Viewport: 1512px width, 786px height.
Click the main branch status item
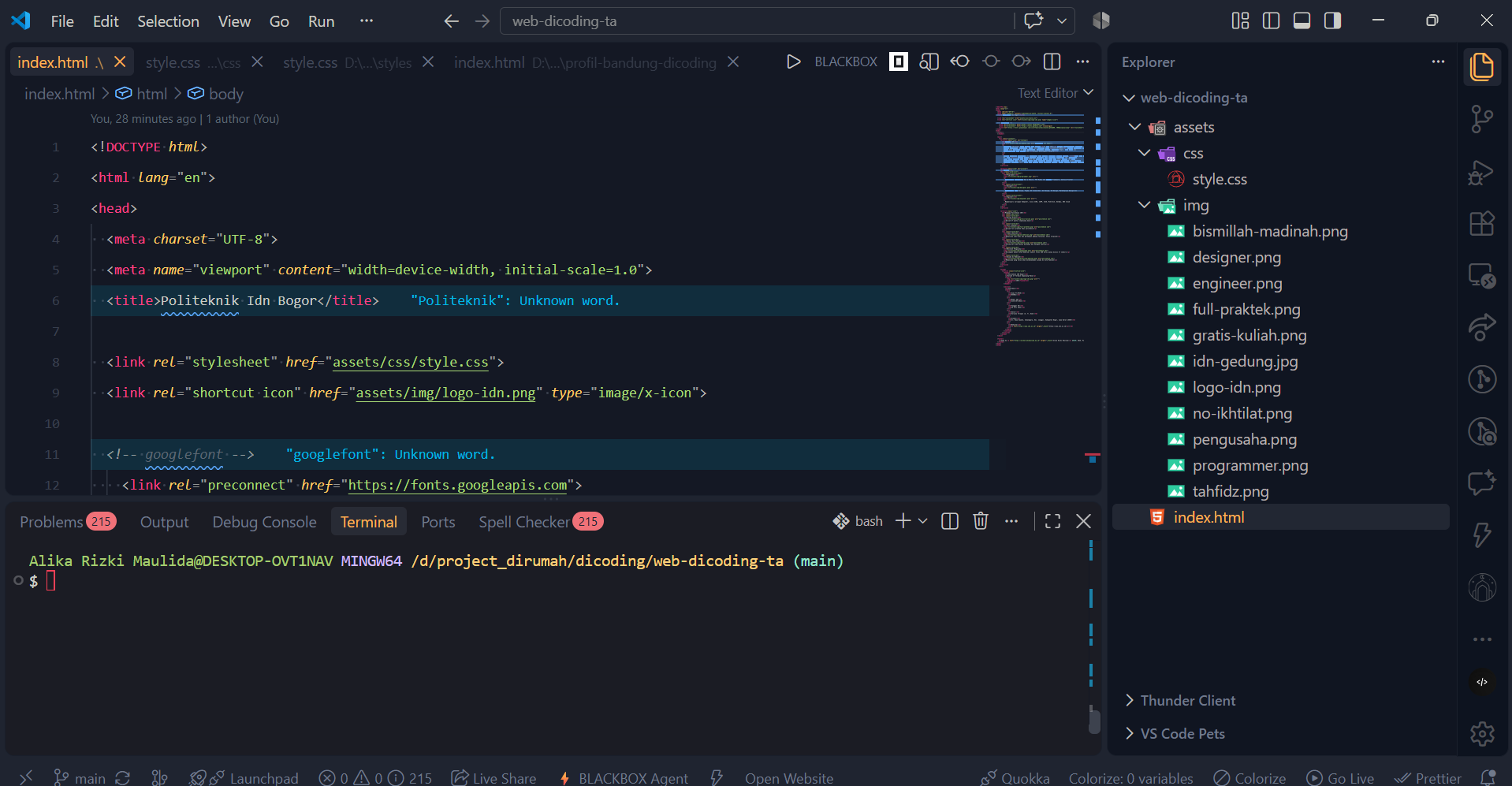click(79, 778)
